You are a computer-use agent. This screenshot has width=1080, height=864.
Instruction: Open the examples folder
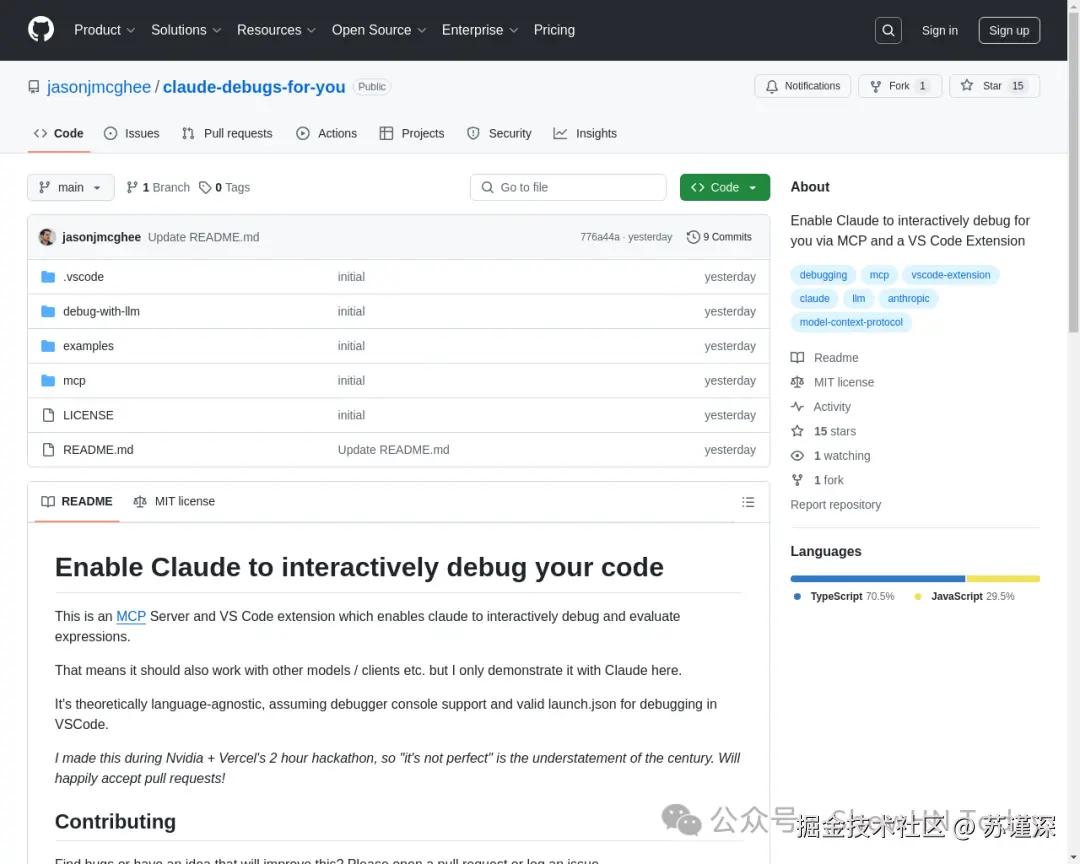pos(88,346)
